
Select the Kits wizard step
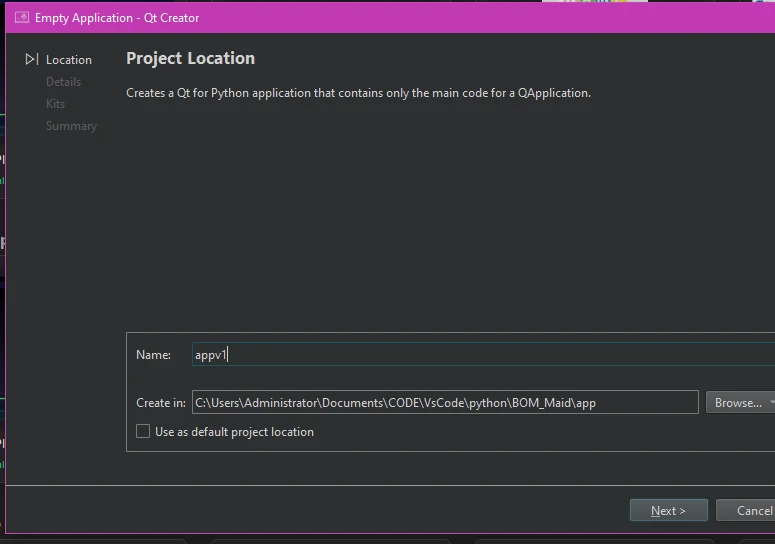[x=55, y=104]
